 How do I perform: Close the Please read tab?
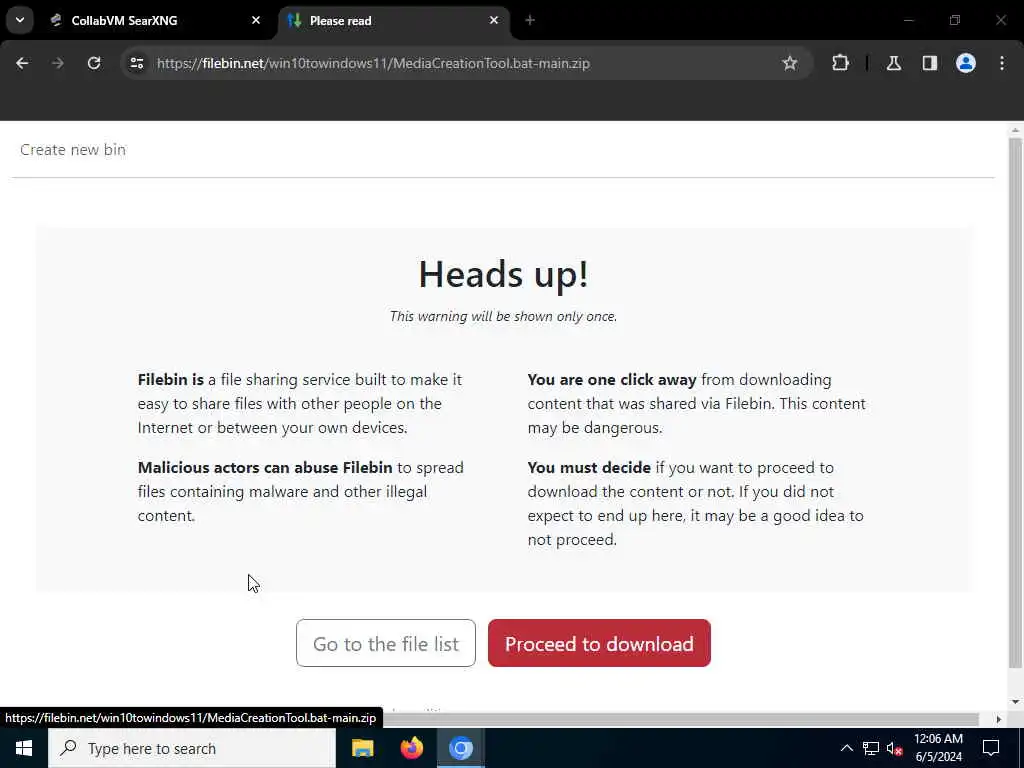494,20
